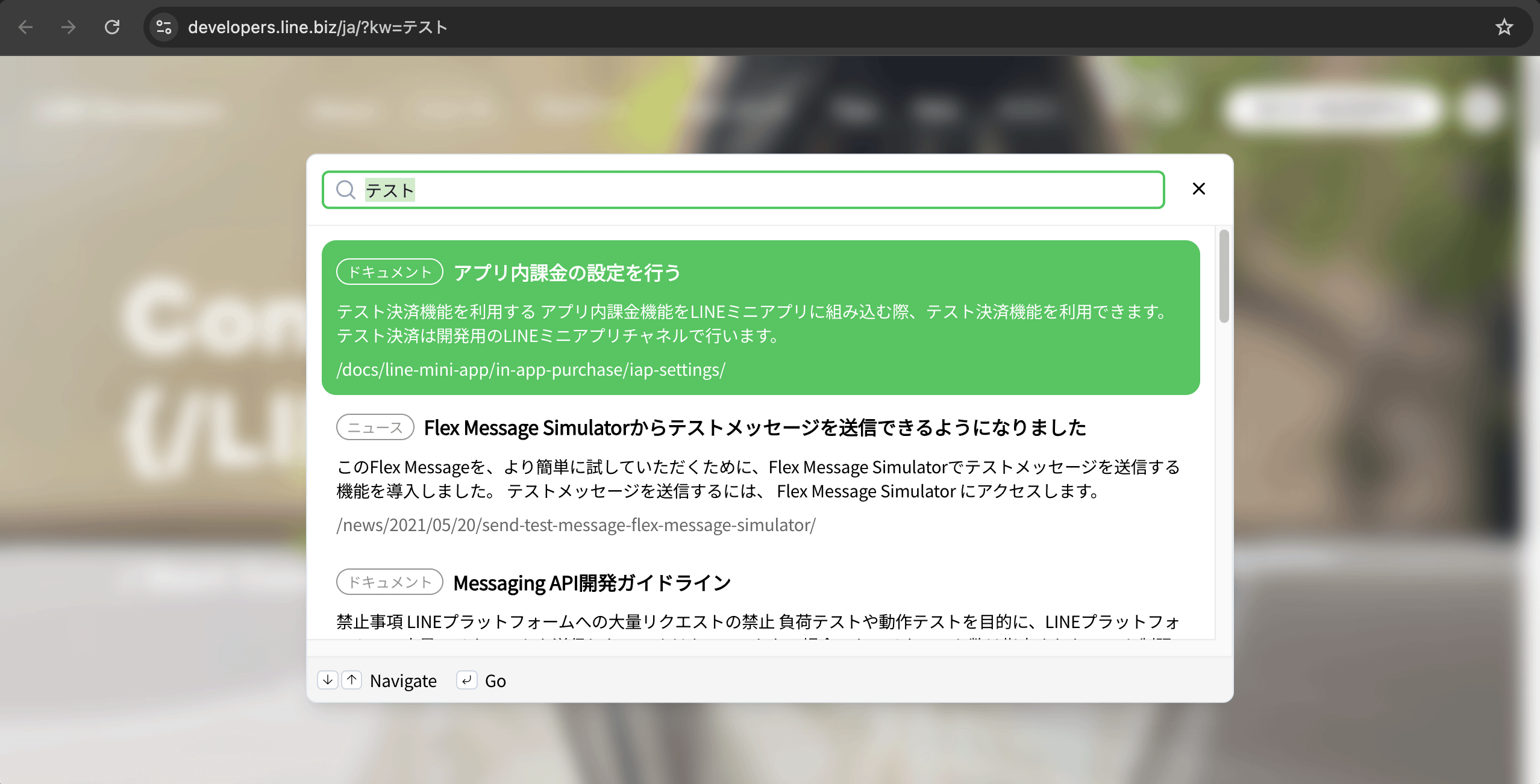Click the magnifier search icon
This screenshot has height=784, width=1540.
coord(346,190)
